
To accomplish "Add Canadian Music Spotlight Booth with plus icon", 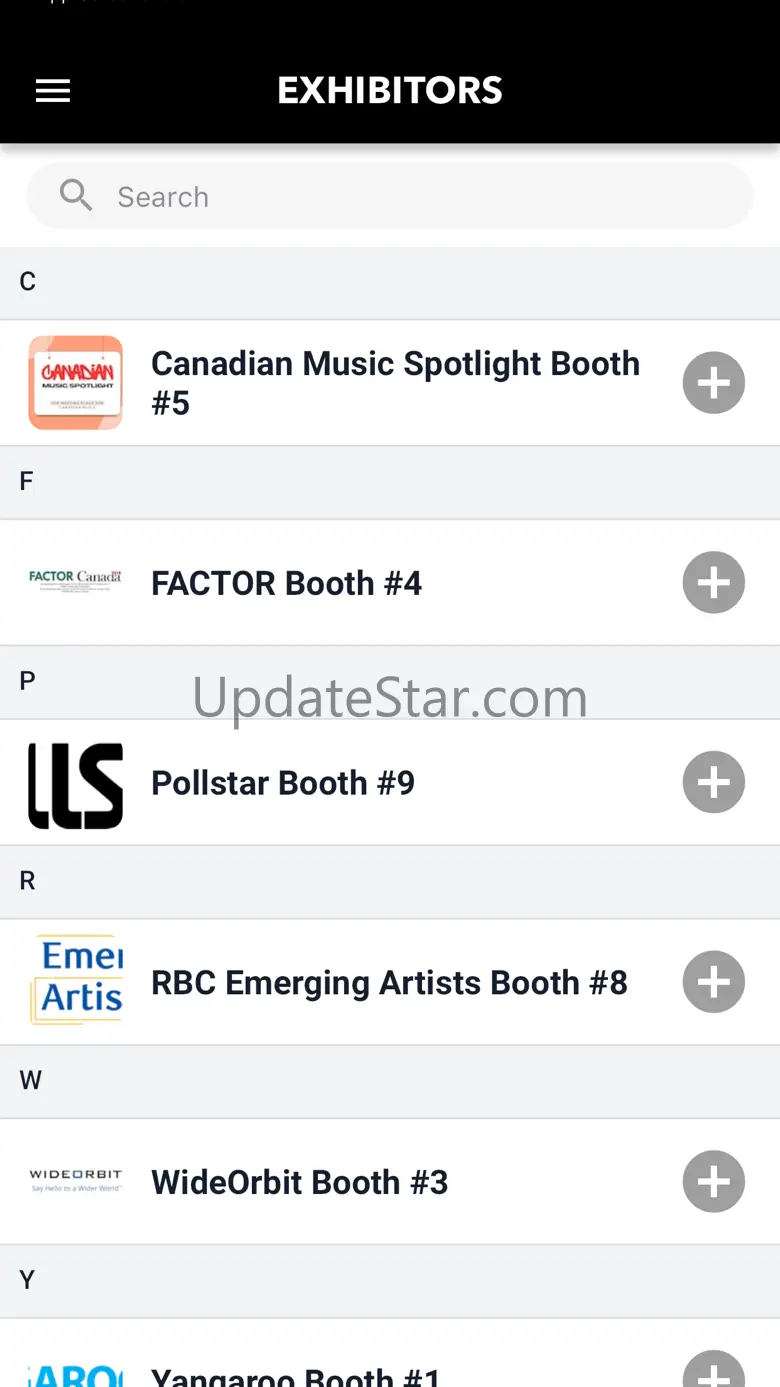I will [714, 383].
